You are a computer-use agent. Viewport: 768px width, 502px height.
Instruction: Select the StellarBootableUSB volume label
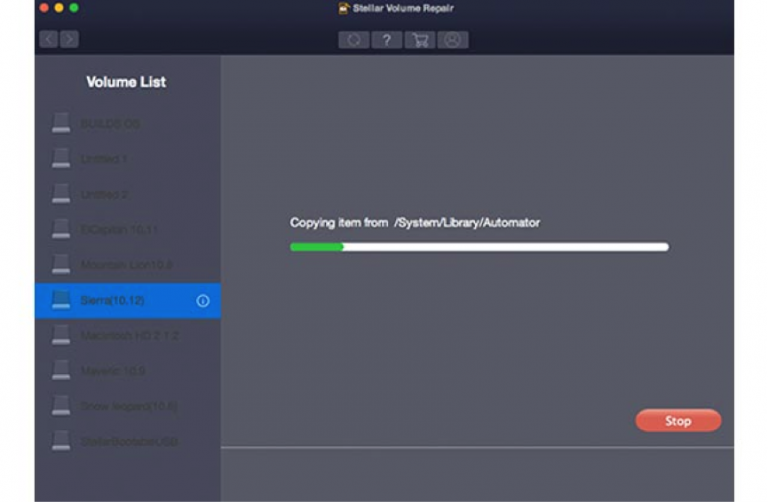coord(129,442)
